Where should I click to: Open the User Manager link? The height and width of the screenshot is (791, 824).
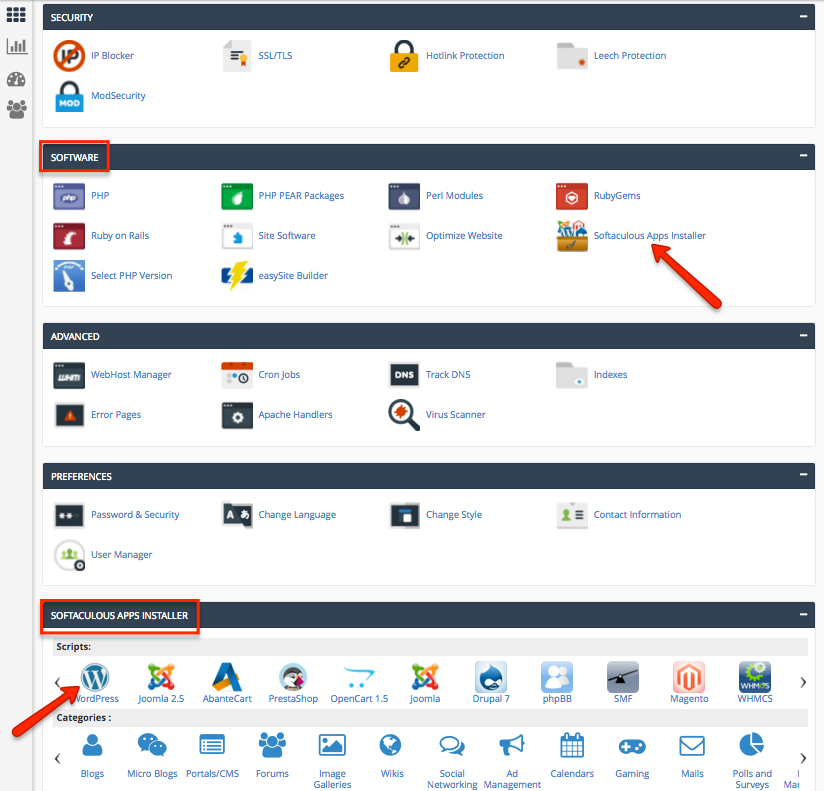121,554
